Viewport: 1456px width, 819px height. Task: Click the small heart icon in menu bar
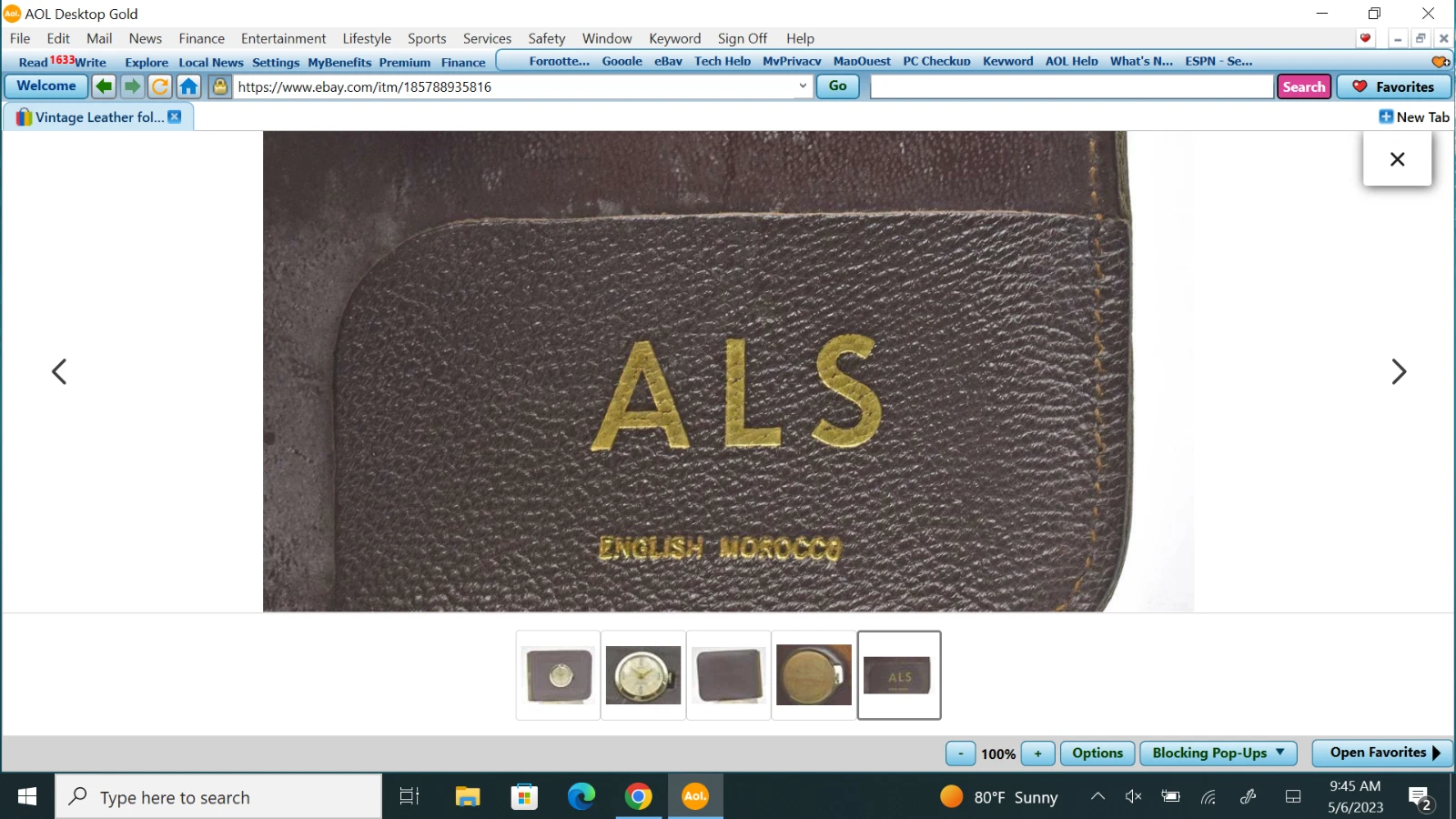[1365, 38]
